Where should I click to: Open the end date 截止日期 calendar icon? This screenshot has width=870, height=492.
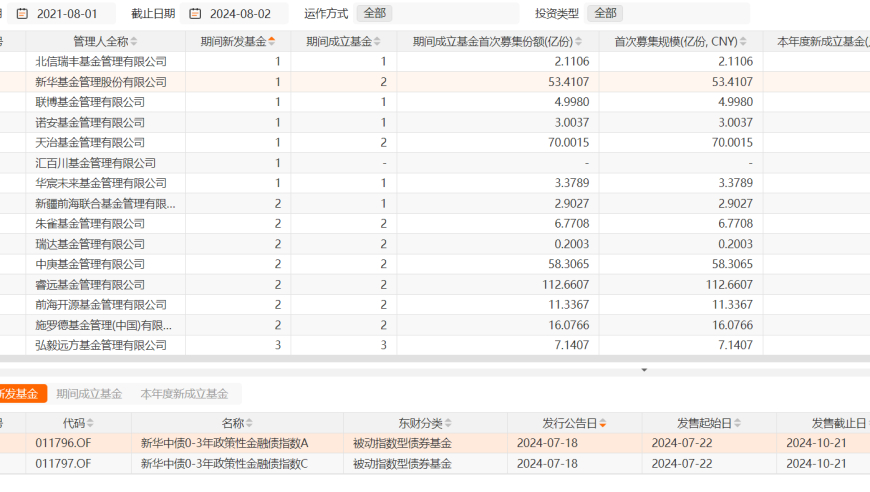click(x=195, y=14)
